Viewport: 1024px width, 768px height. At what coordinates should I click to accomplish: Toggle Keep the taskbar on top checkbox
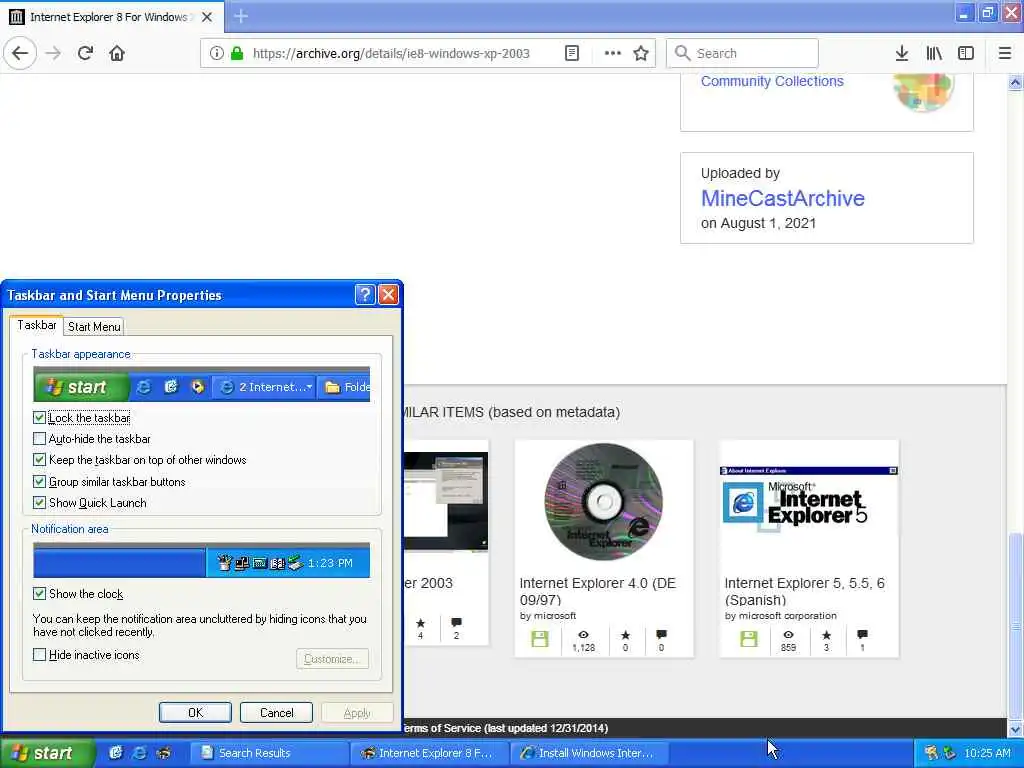pos(39,460)
